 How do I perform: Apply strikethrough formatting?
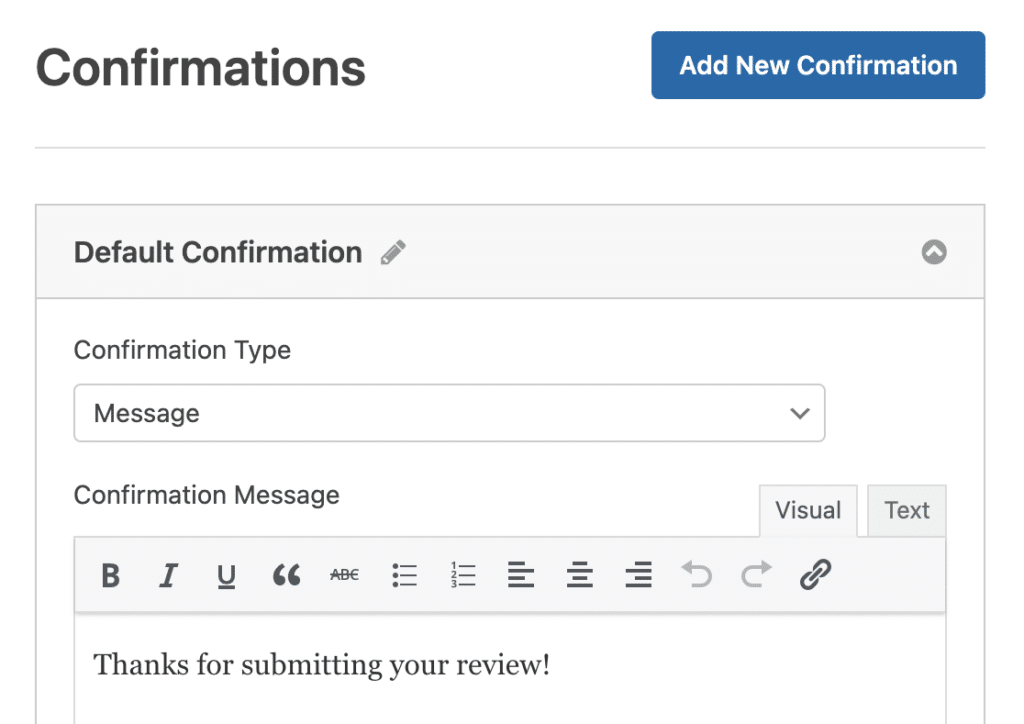pyautogui.click(x=343, y=575)
